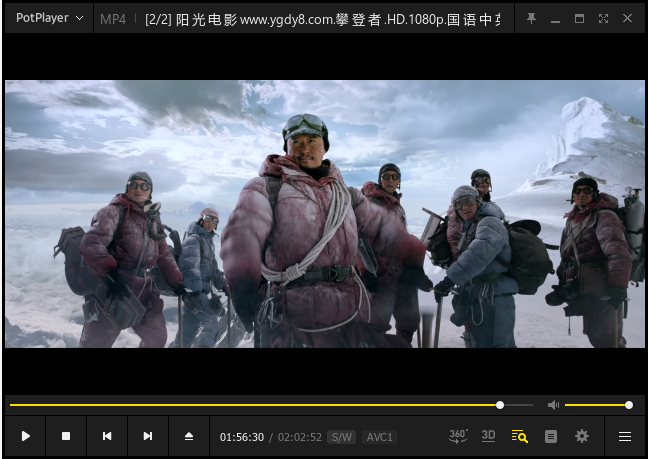Viewport: 648px width, 459px height.
Task: Stop video playback
Action: tap(66, 436)
